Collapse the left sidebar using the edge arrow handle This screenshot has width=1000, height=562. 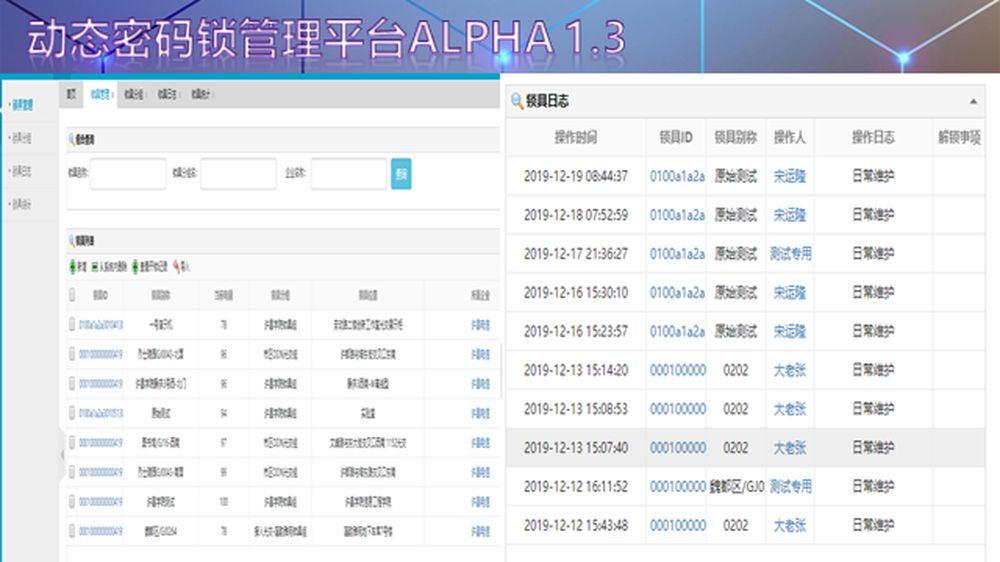click(x=62, y=453)
